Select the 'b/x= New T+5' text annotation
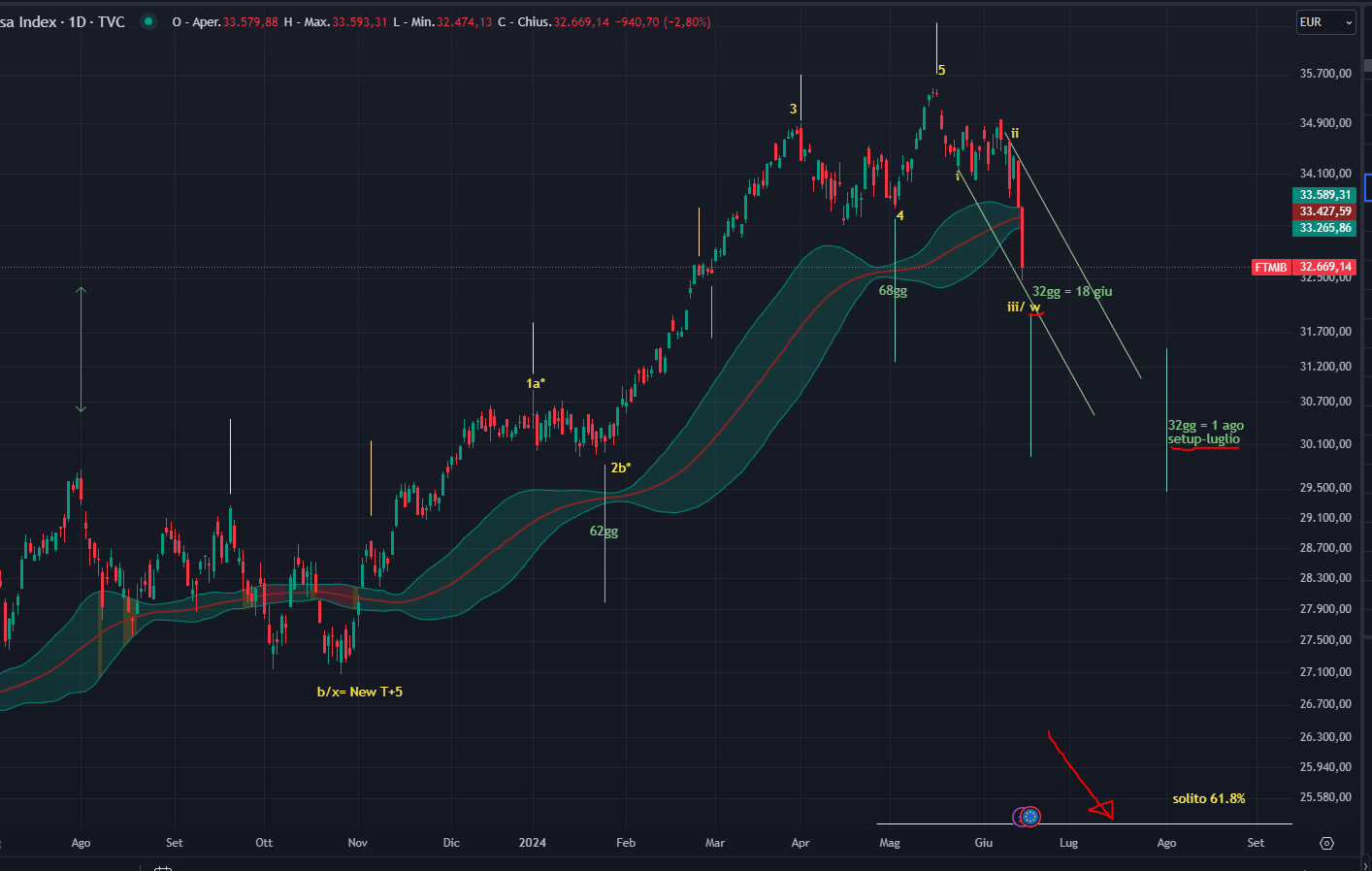Screen dimensions: 1372x871 [x=360, y=692]
